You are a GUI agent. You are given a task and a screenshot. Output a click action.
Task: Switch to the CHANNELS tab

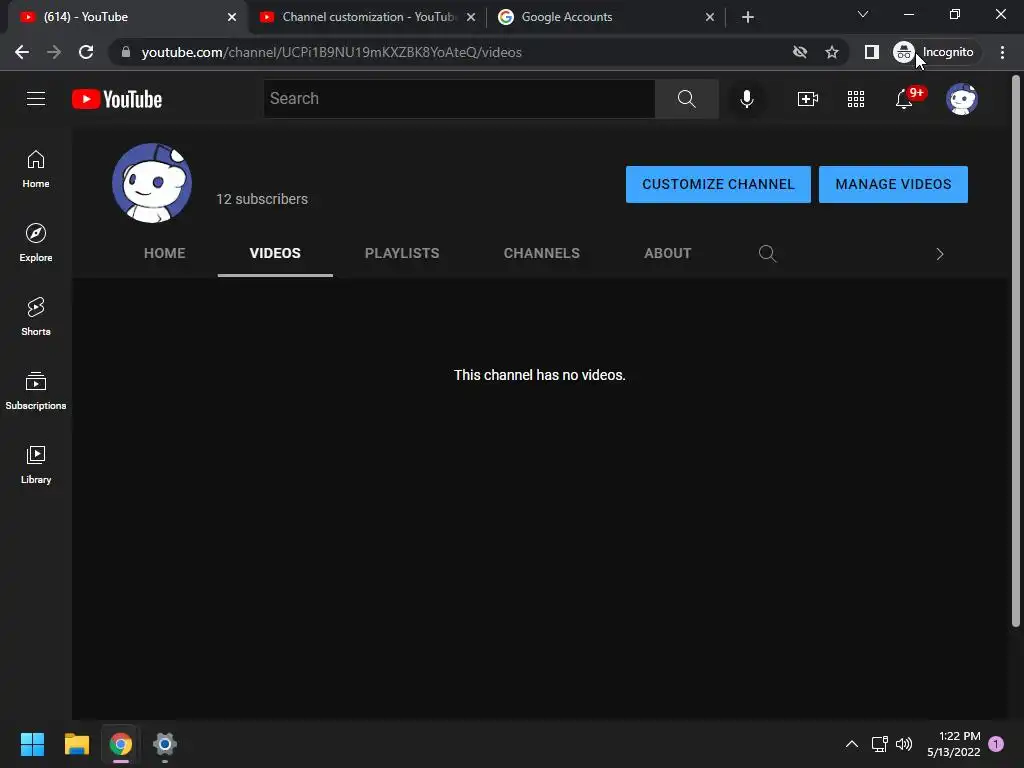click(541, 253)
